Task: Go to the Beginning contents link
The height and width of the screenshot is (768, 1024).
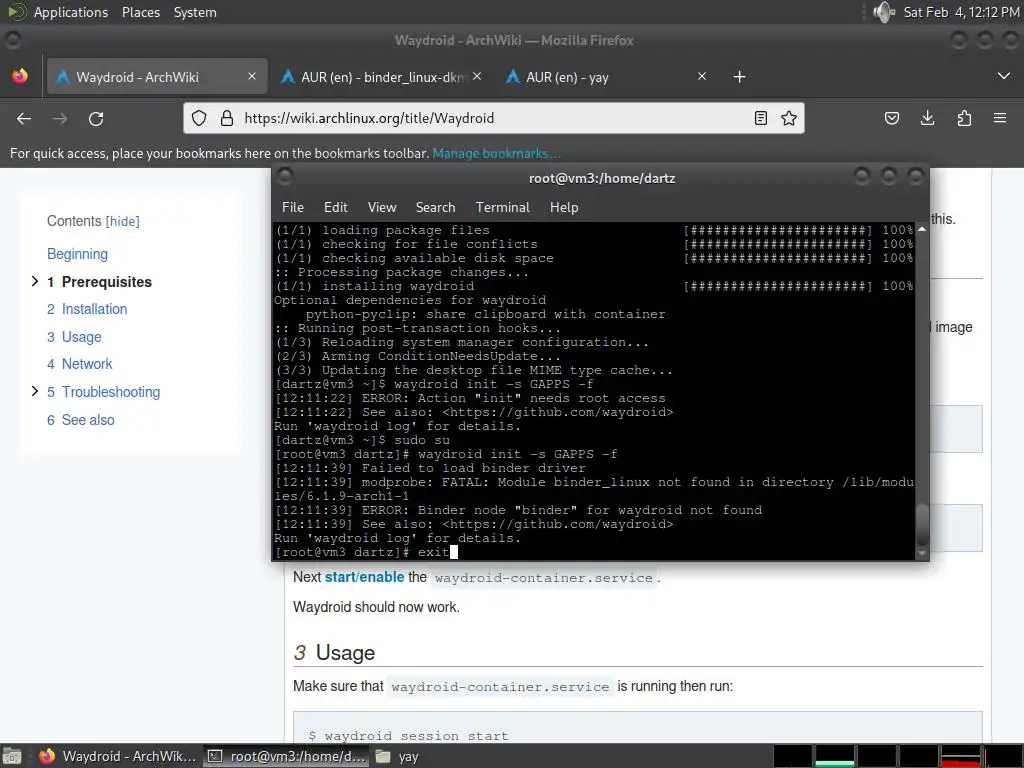Action: click(78, 254)
